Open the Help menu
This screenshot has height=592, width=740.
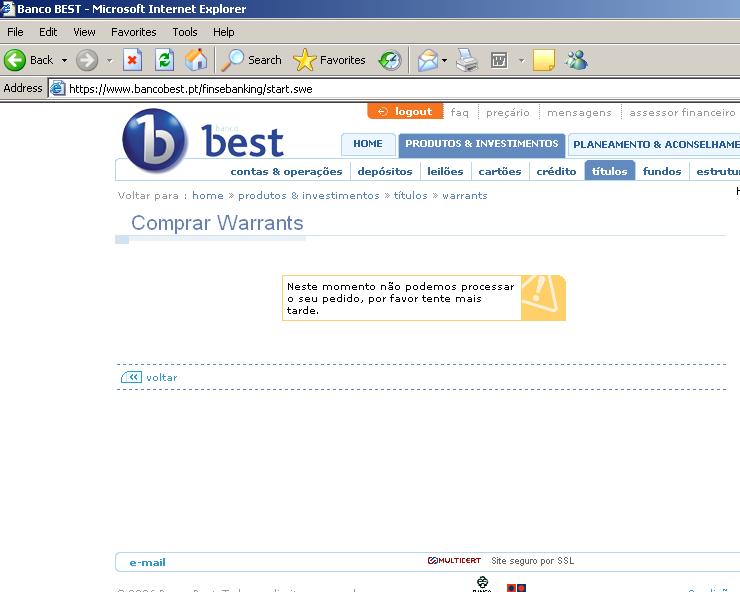point(223,32)
